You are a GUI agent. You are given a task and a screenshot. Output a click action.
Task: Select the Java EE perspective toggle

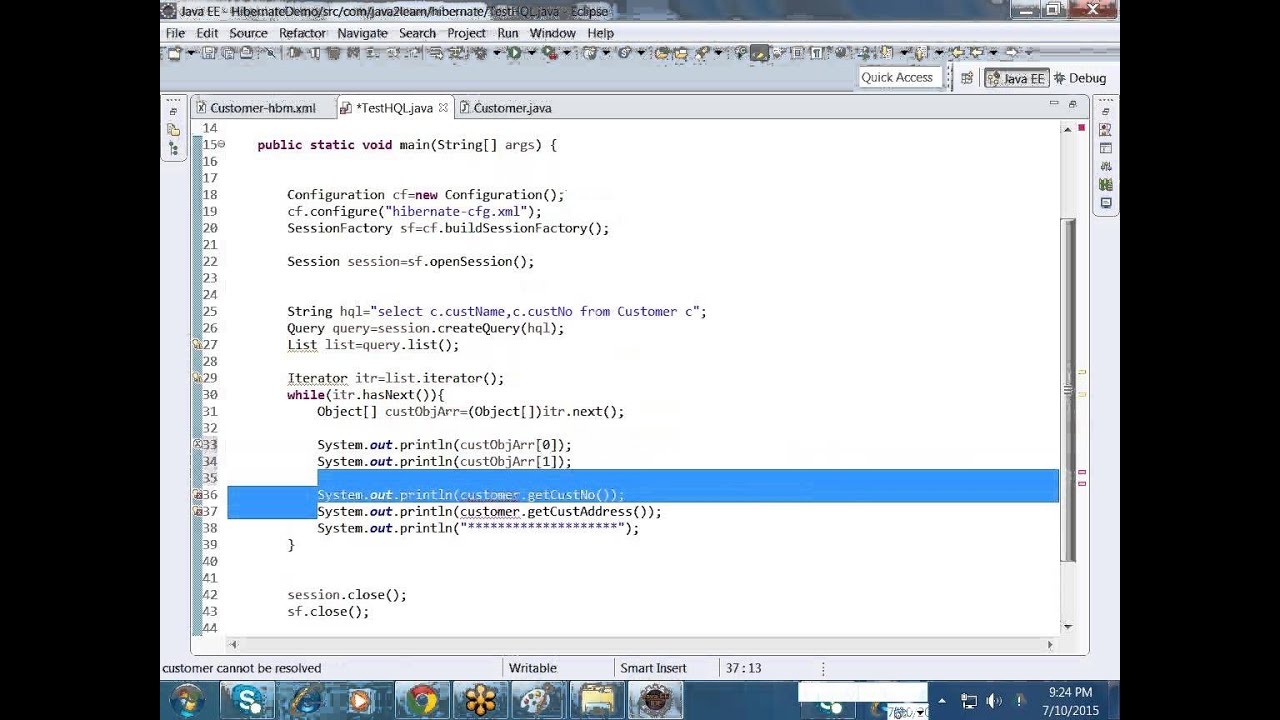[x=1015, y=78]
